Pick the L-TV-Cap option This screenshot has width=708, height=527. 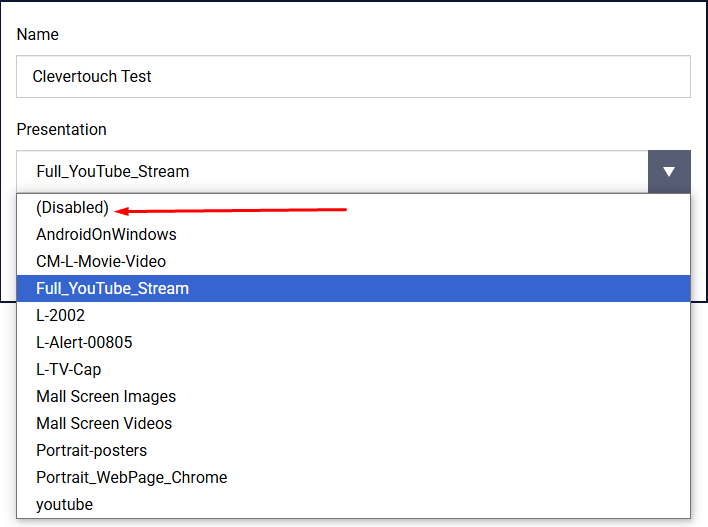(68, 370)
